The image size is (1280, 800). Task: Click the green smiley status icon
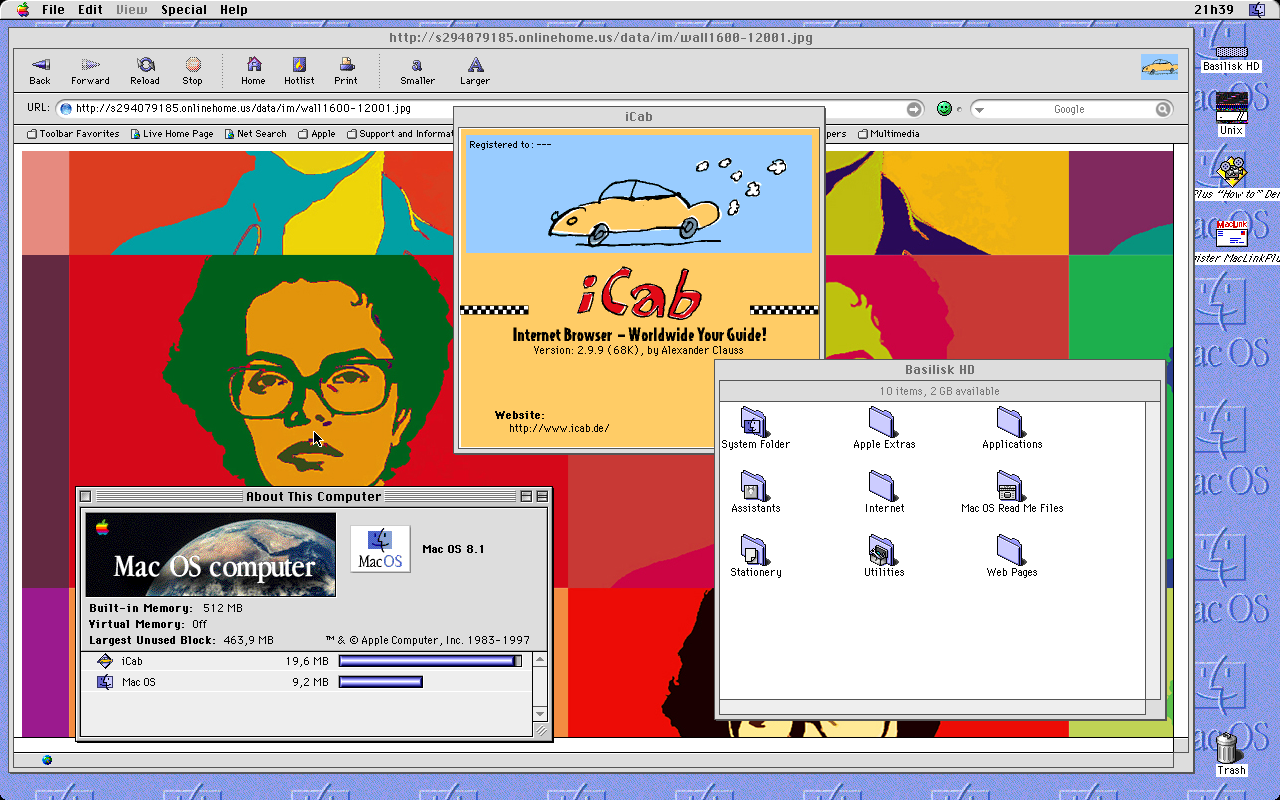(x=944, y=109)
